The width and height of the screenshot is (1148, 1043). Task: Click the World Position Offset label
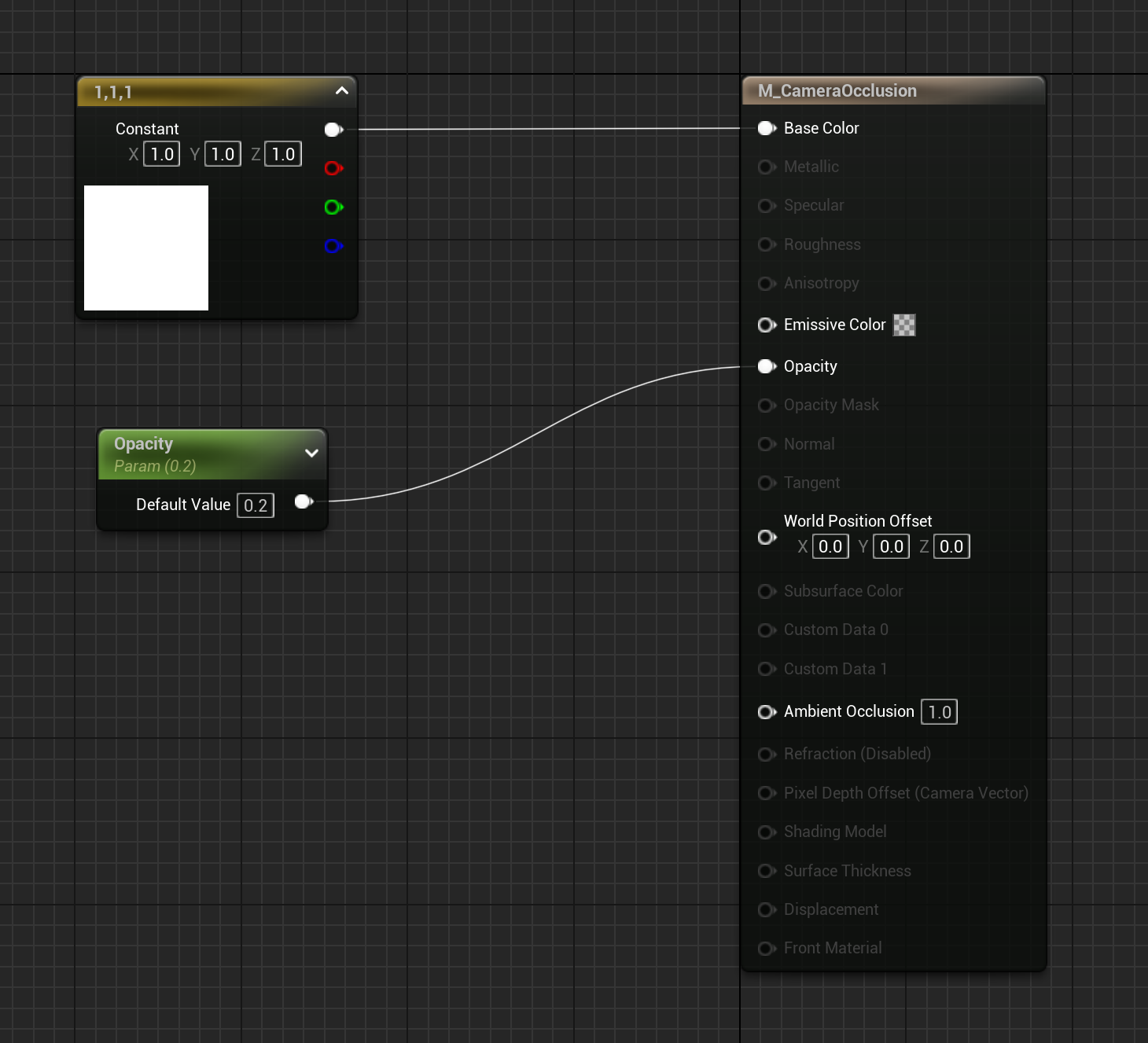pos(858,521)
